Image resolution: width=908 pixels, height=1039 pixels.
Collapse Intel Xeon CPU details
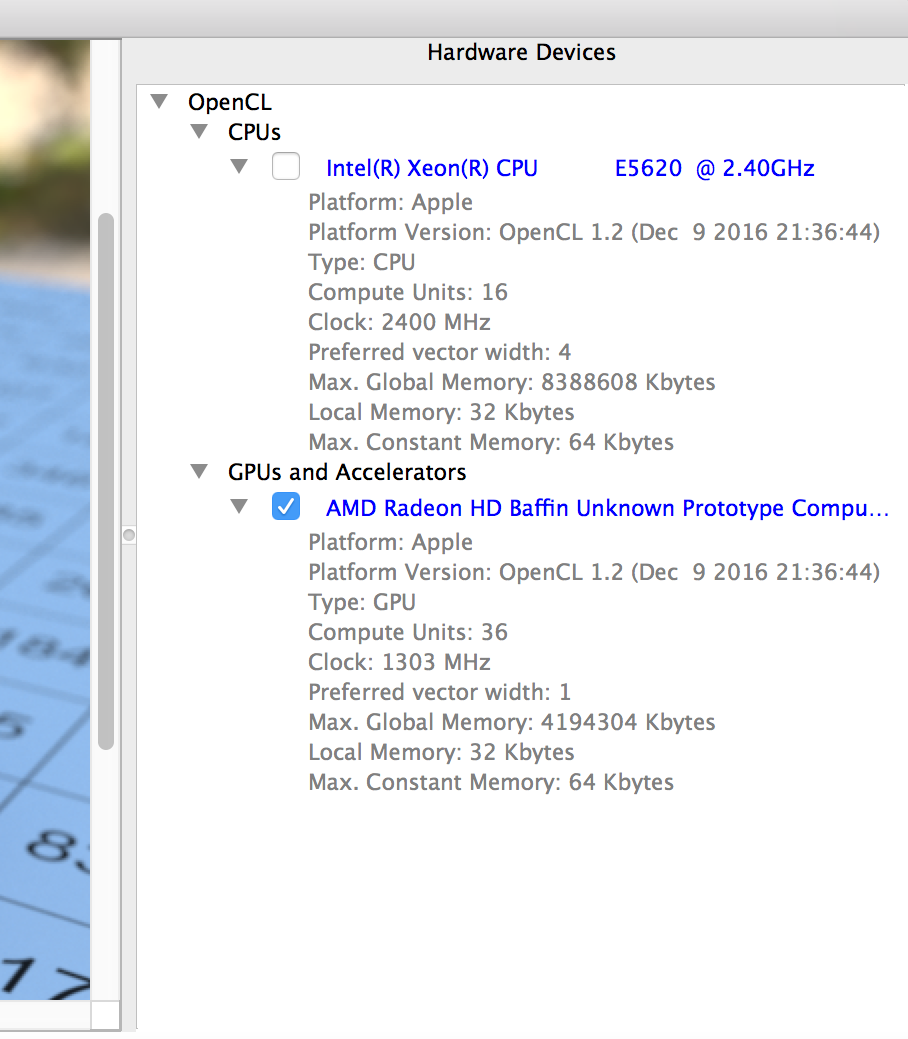(239, 166)
